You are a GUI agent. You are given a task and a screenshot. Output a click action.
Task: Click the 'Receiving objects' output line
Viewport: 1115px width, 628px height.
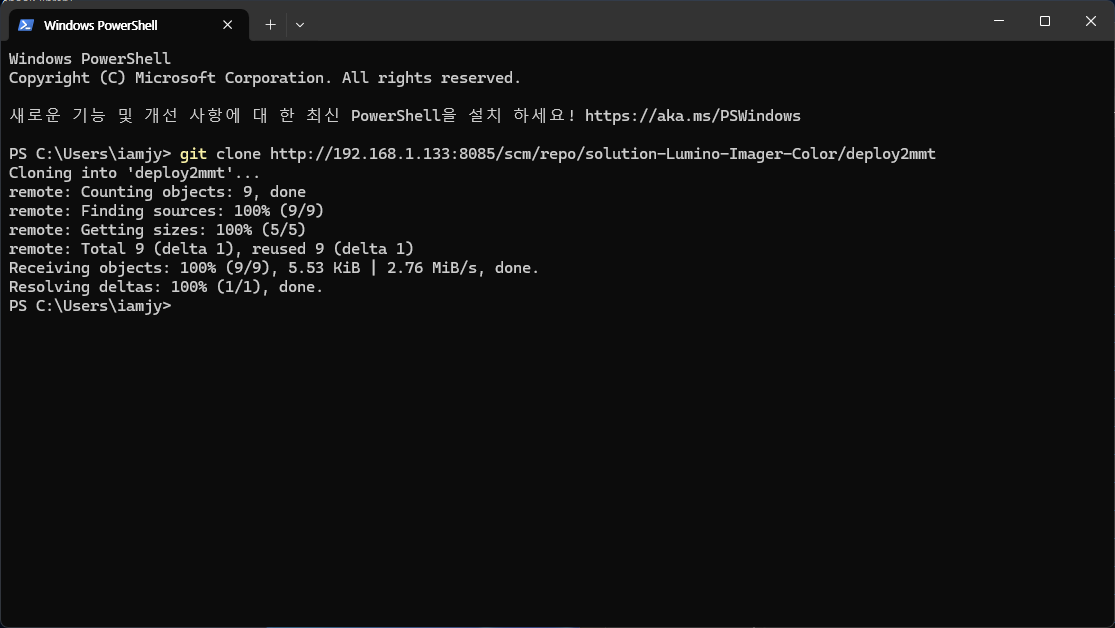[x=273, y=268]
